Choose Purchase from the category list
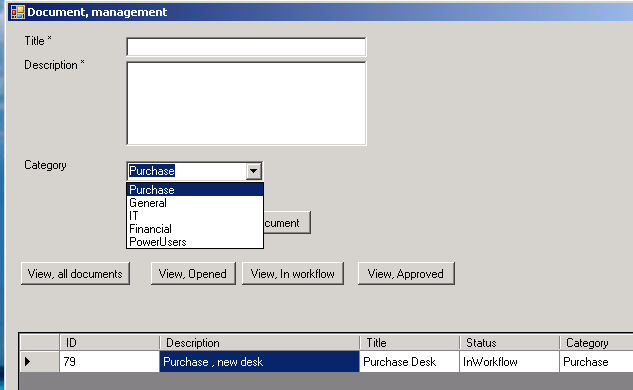Image resolution: width=633 pixels, height=390 pixels. [195, 190]
